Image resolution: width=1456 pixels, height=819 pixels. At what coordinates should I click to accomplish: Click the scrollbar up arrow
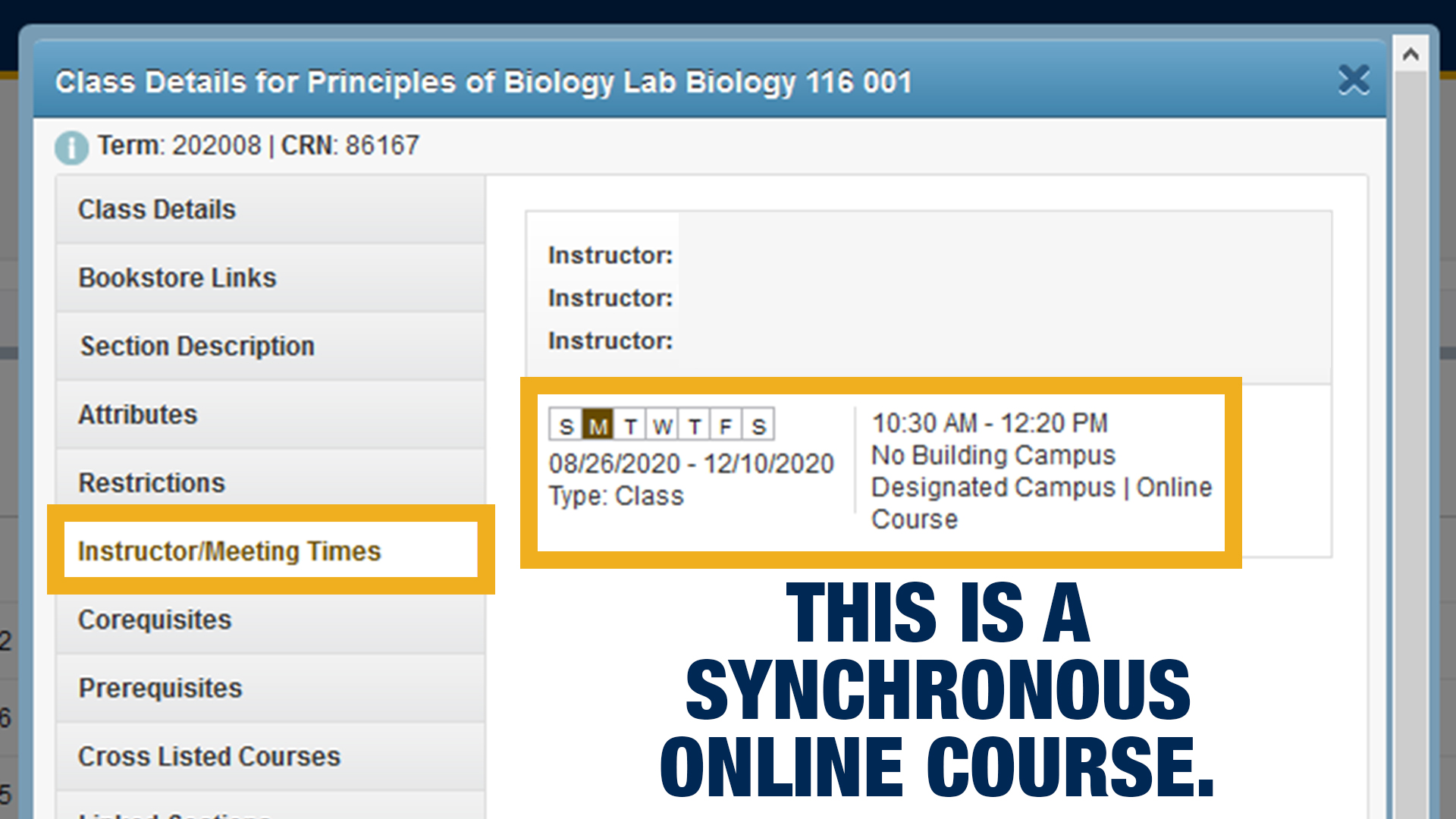pyautogui.click(x=1410, y=55)
